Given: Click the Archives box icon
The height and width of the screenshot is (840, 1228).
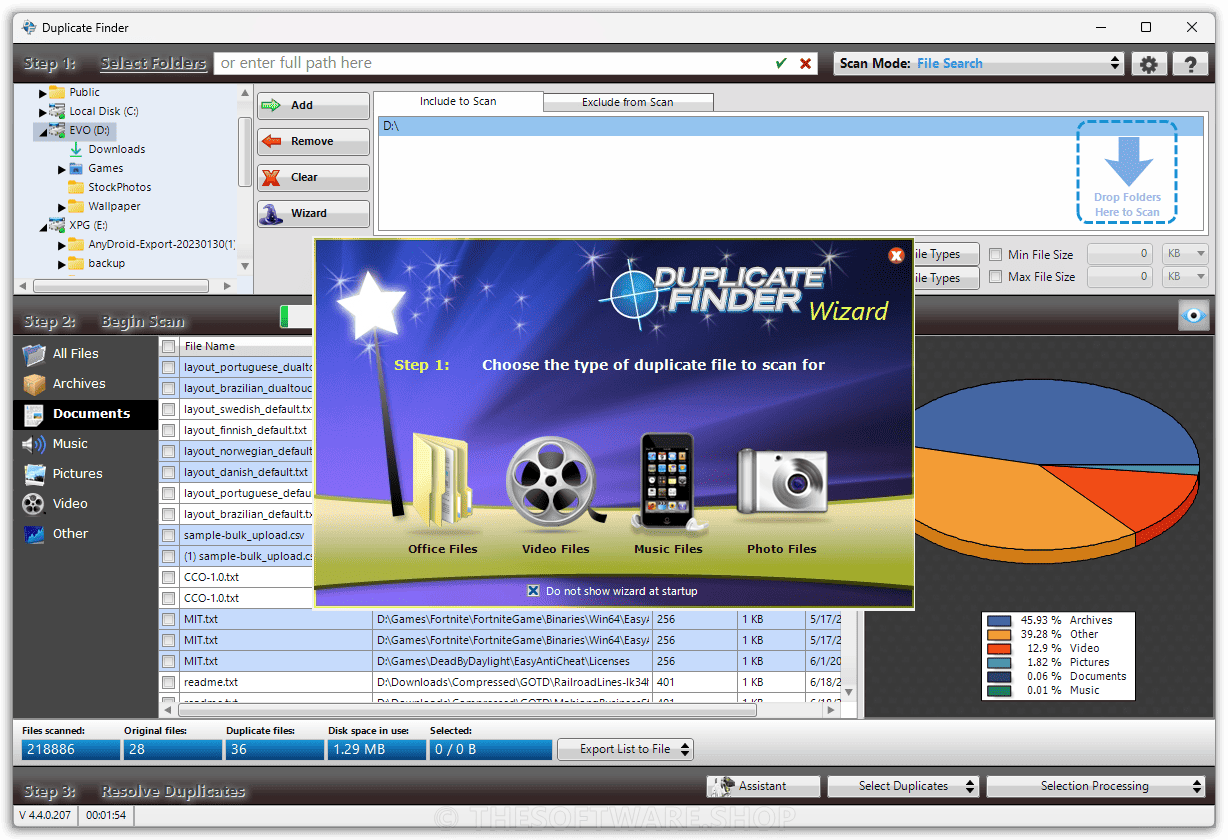Looking at the screenshot, I should [x=35, y=384].
